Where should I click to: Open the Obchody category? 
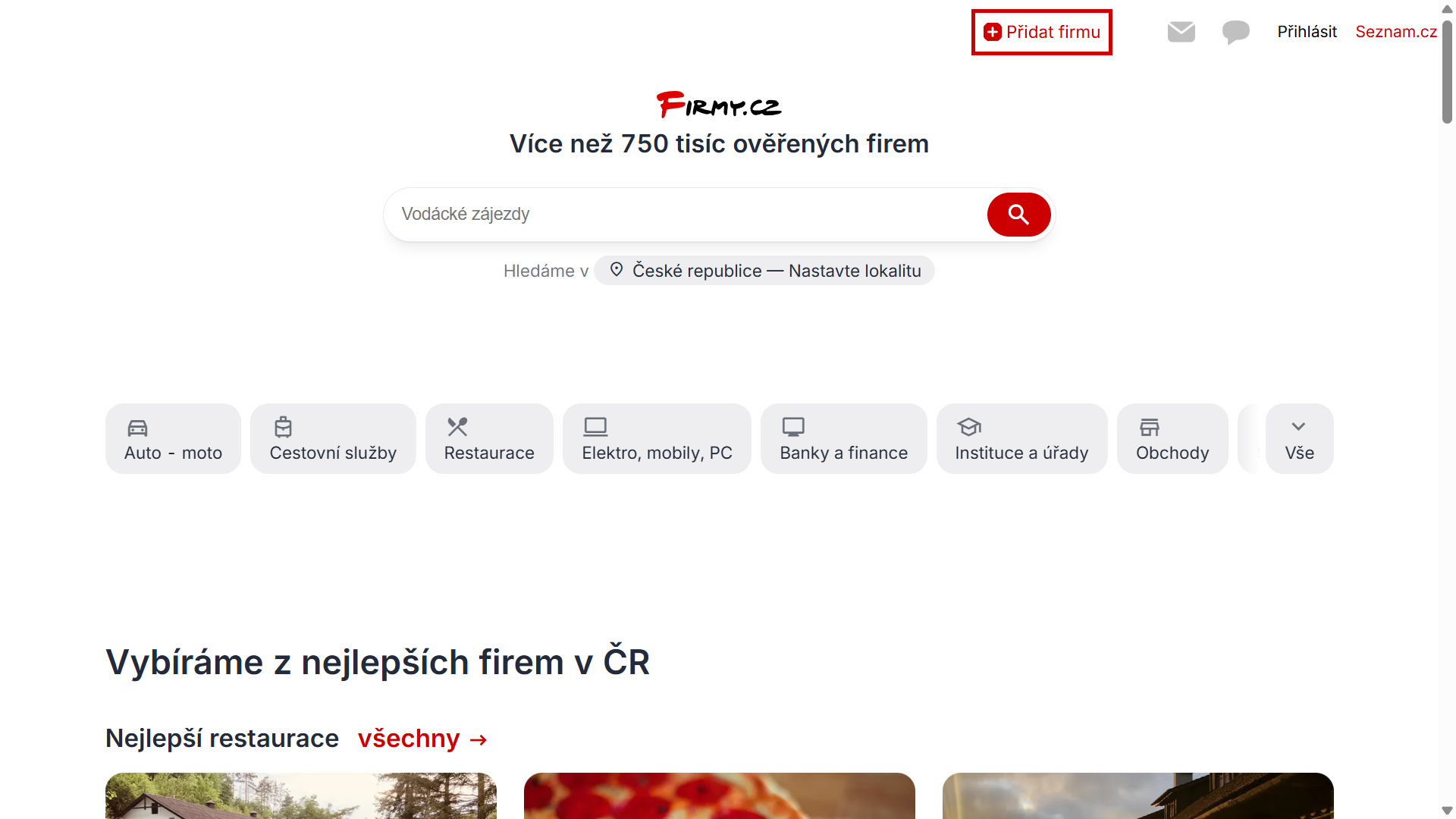click(1172, 439)
